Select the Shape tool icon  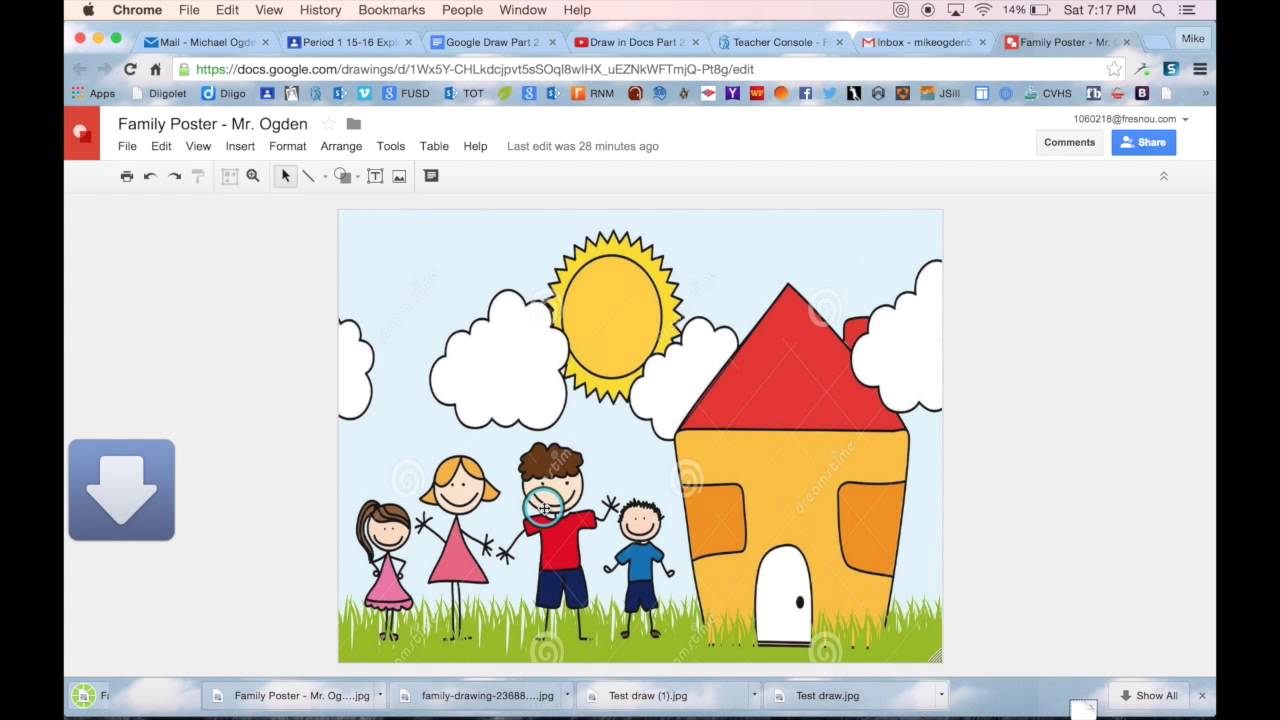click(x=342, y=176)
